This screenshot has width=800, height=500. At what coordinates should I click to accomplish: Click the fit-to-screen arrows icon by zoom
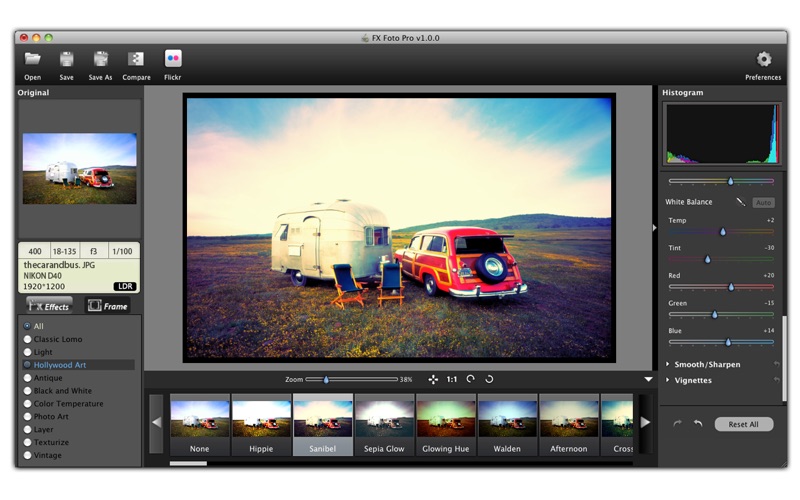[x=433, y=379]
